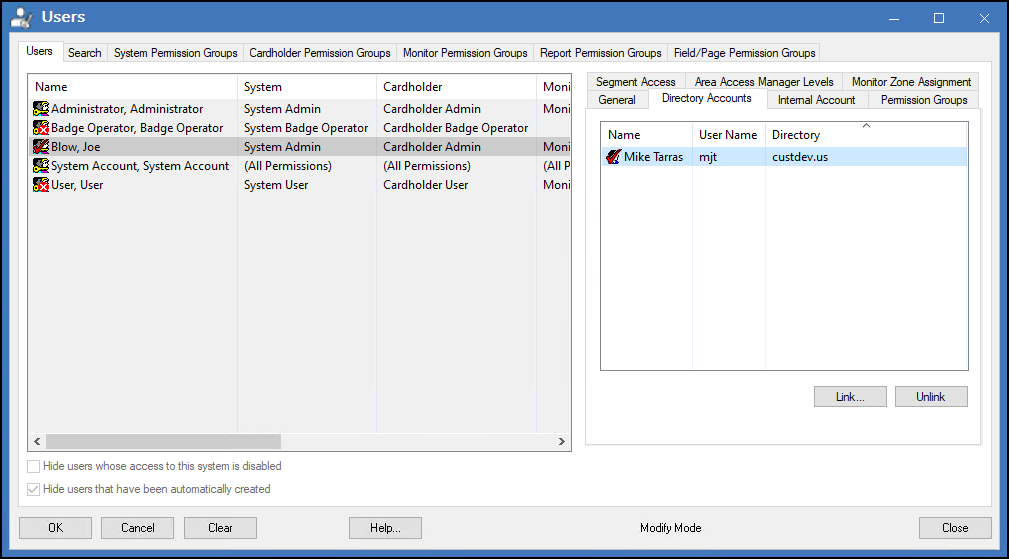Click the OK button
Image resolution: width=1009 pixels, height=559 pixels.
pos(55,528)
